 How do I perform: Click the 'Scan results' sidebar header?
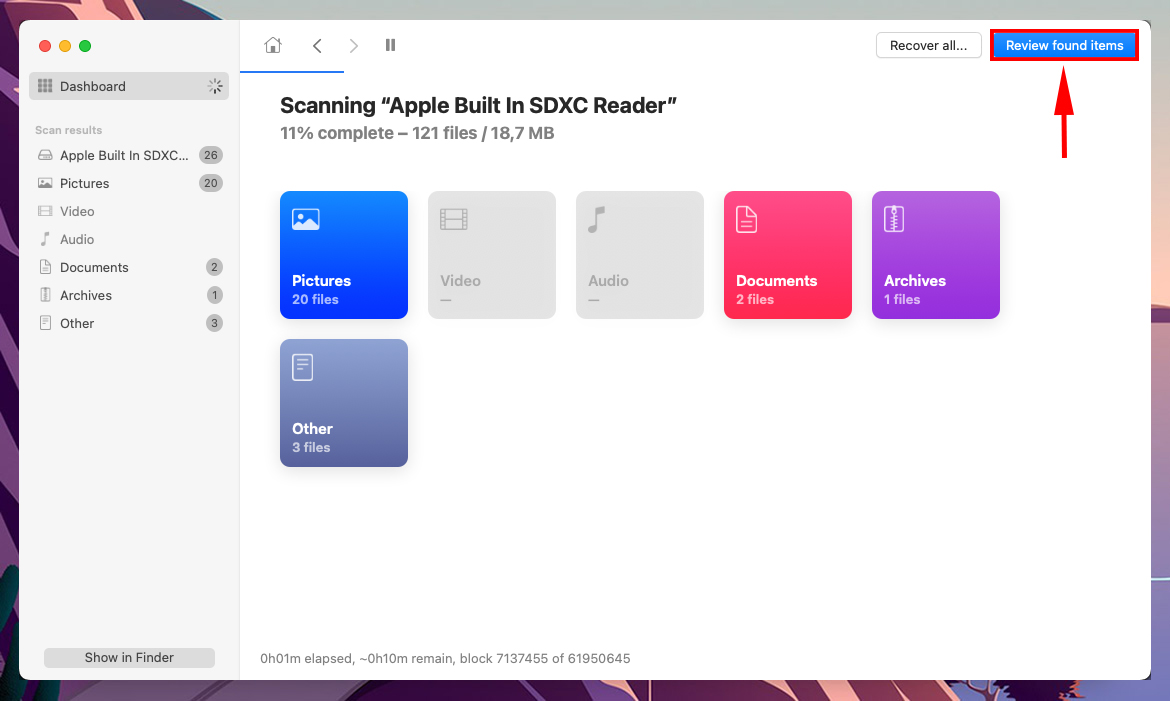pyautogui.click(x=69, y=130)
